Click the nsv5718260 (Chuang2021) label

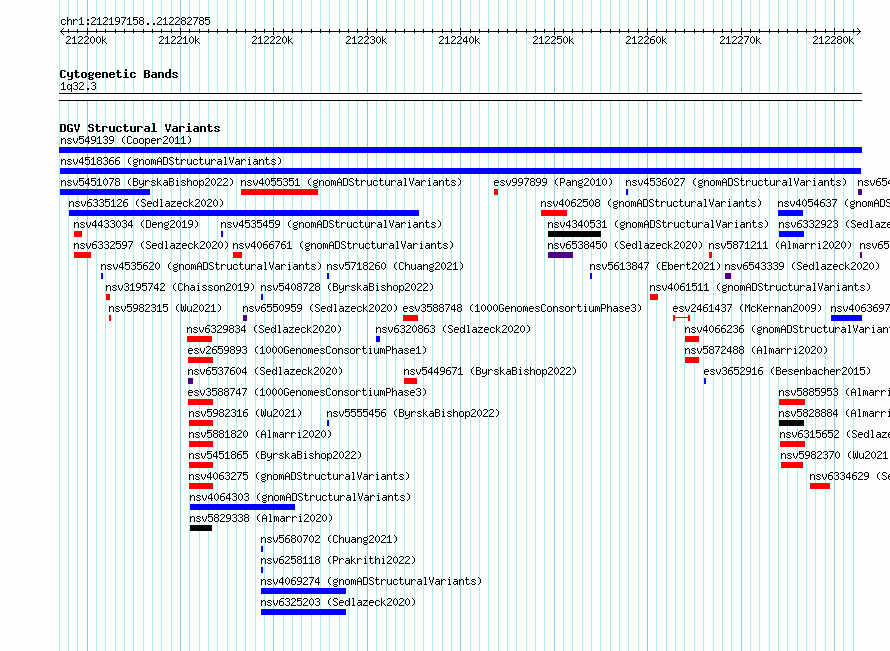(x=395, y=266)
